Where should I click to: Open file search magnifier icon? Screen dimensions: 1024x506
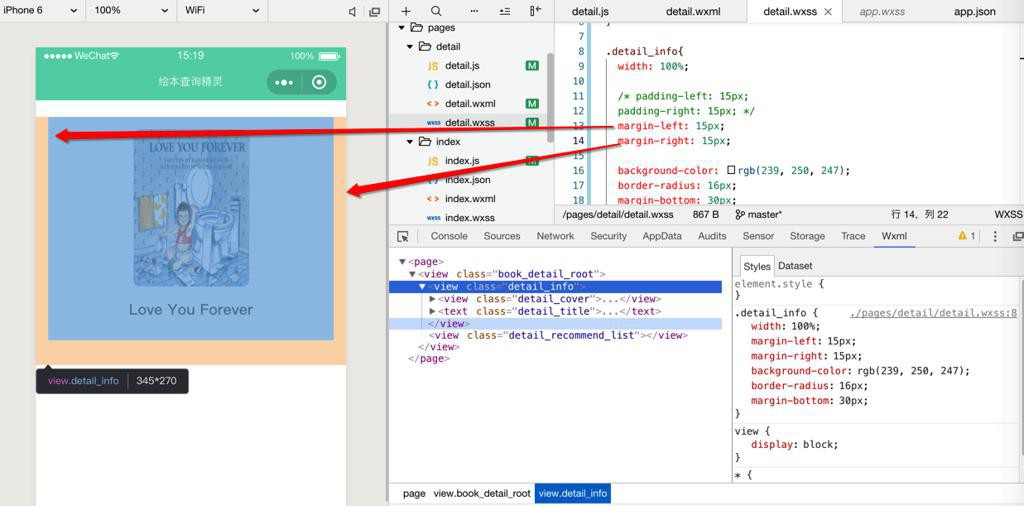[x=436, y=11]
